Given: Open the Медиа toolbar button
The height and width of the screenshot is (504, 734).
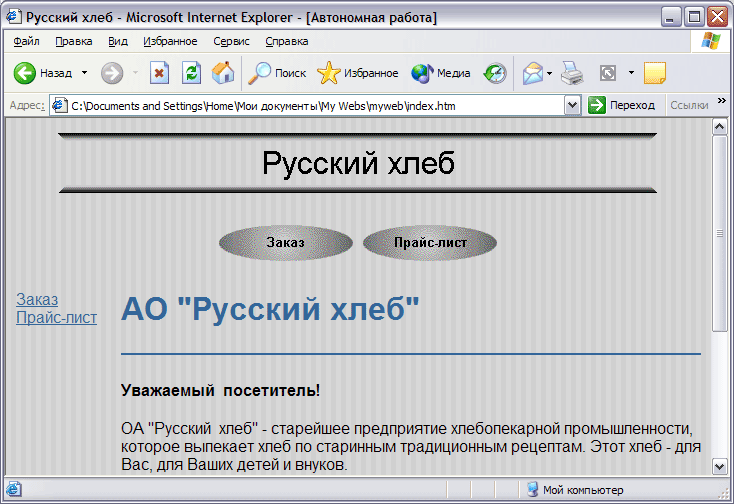Looking at the screenshot, I should coord(440,73).
